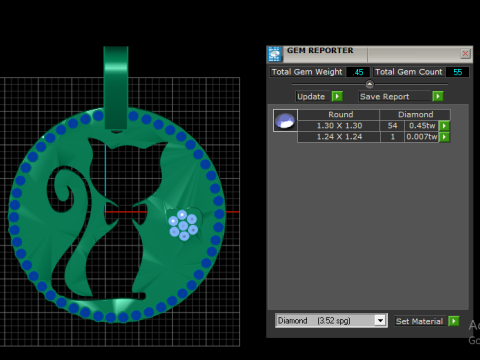Click the 0.007tw weight cell
The width and height of the screenshot is (480, 360).
tap(422, 137)
